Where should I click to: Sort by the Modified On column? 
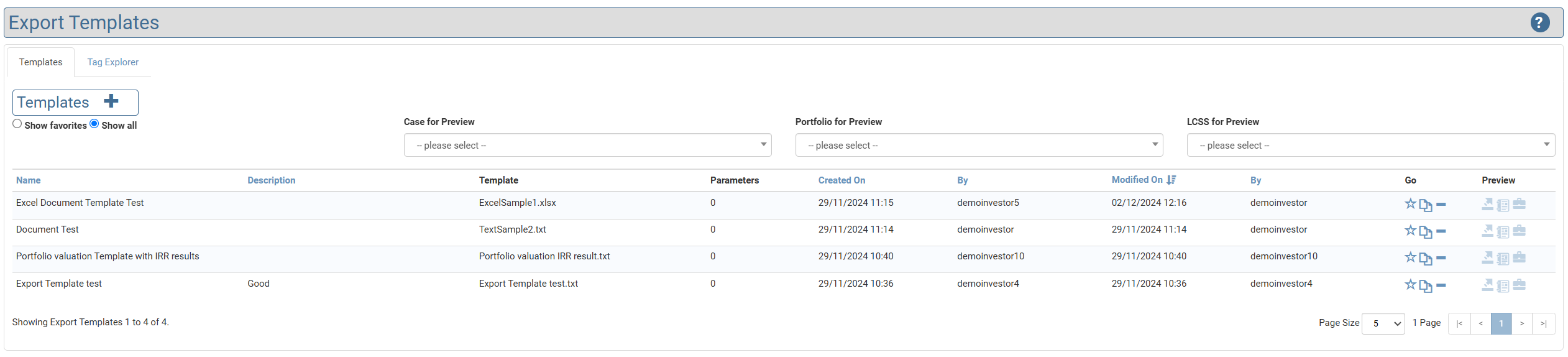coord(1137,180)
